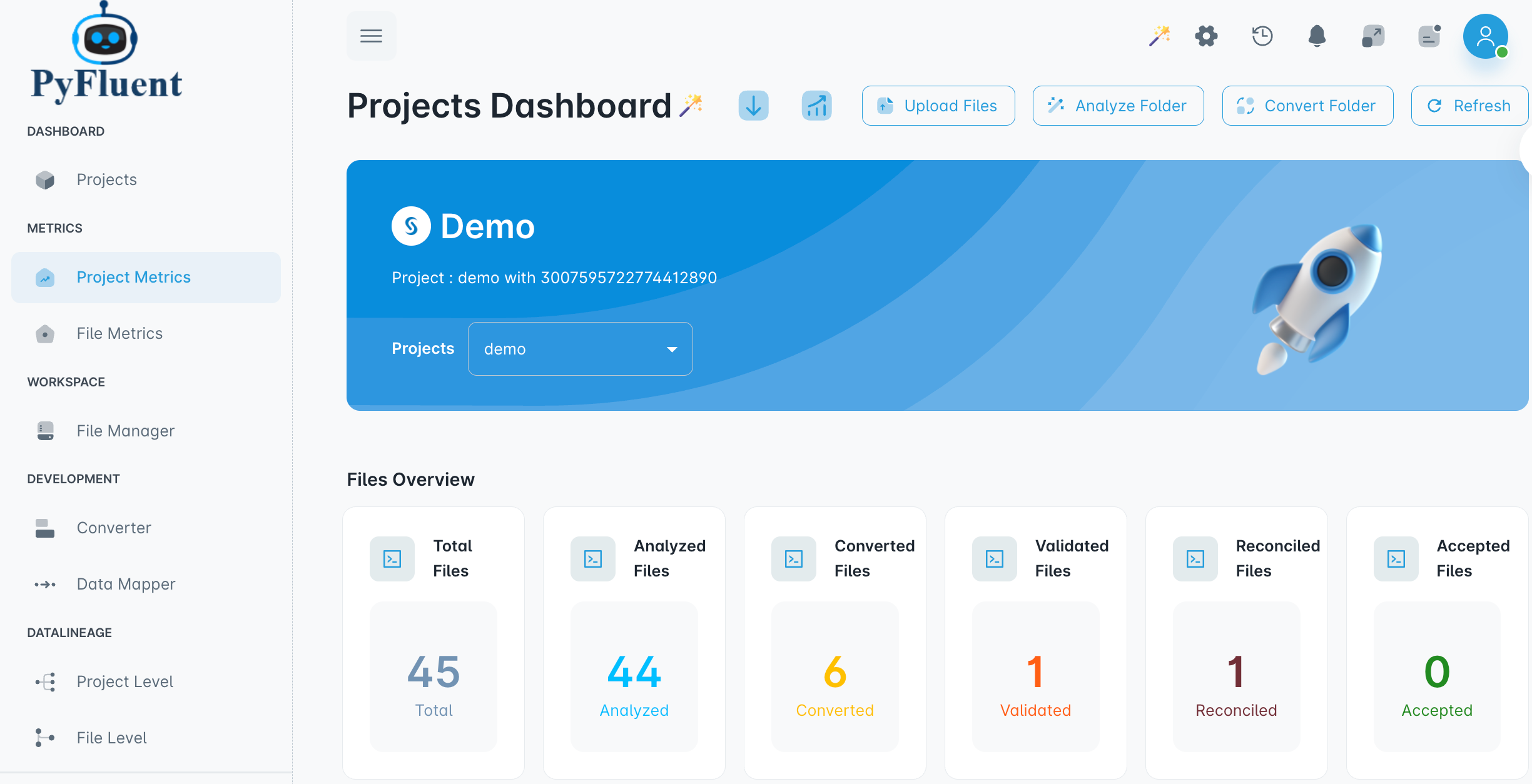Open settings gear icon
The width and height of the screenshot is (1532, 784).
tap(1206, 36)
